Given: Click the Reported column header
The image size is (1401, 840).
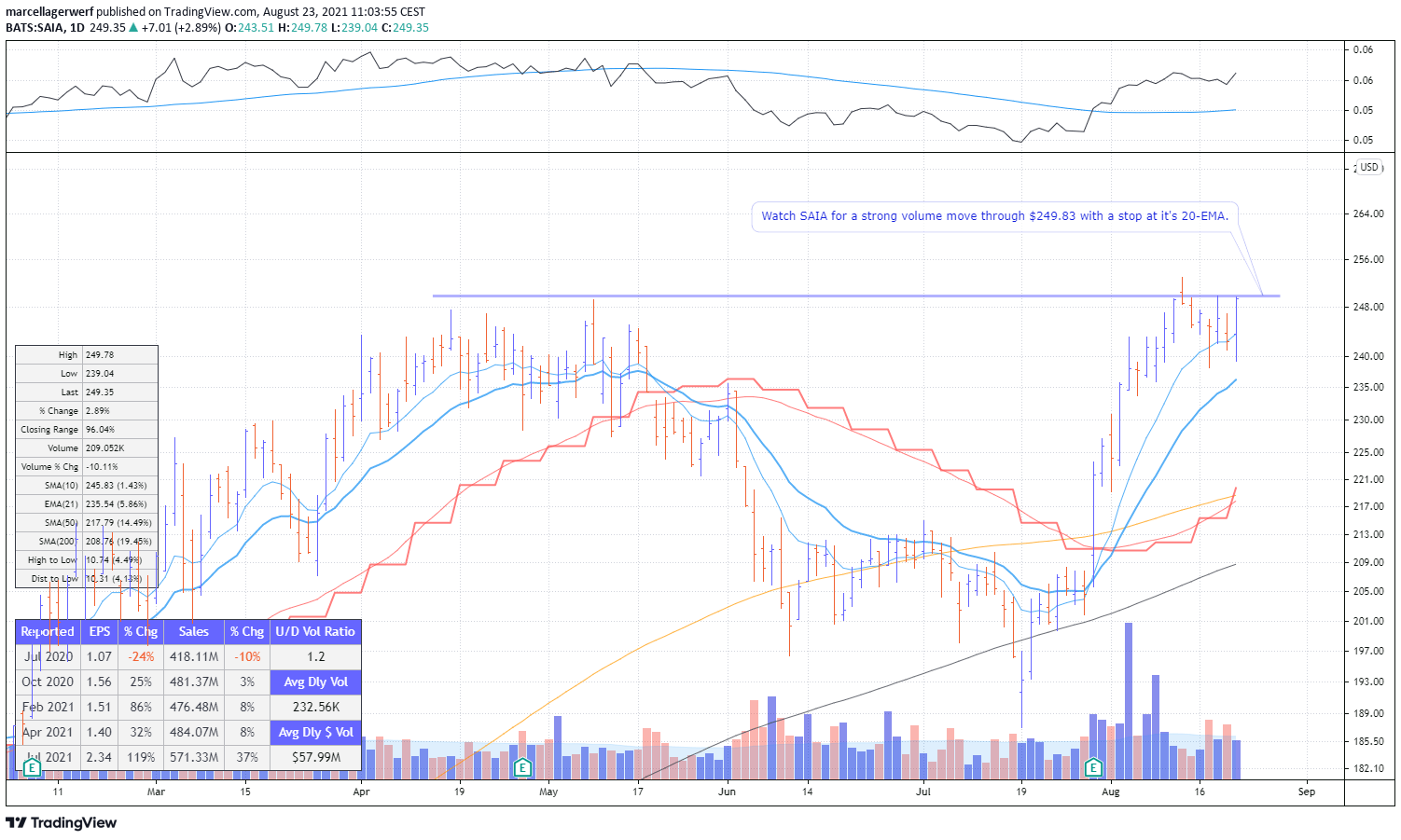Looking at the screenshot, I should pyautogui.click(x=48, y=632).
